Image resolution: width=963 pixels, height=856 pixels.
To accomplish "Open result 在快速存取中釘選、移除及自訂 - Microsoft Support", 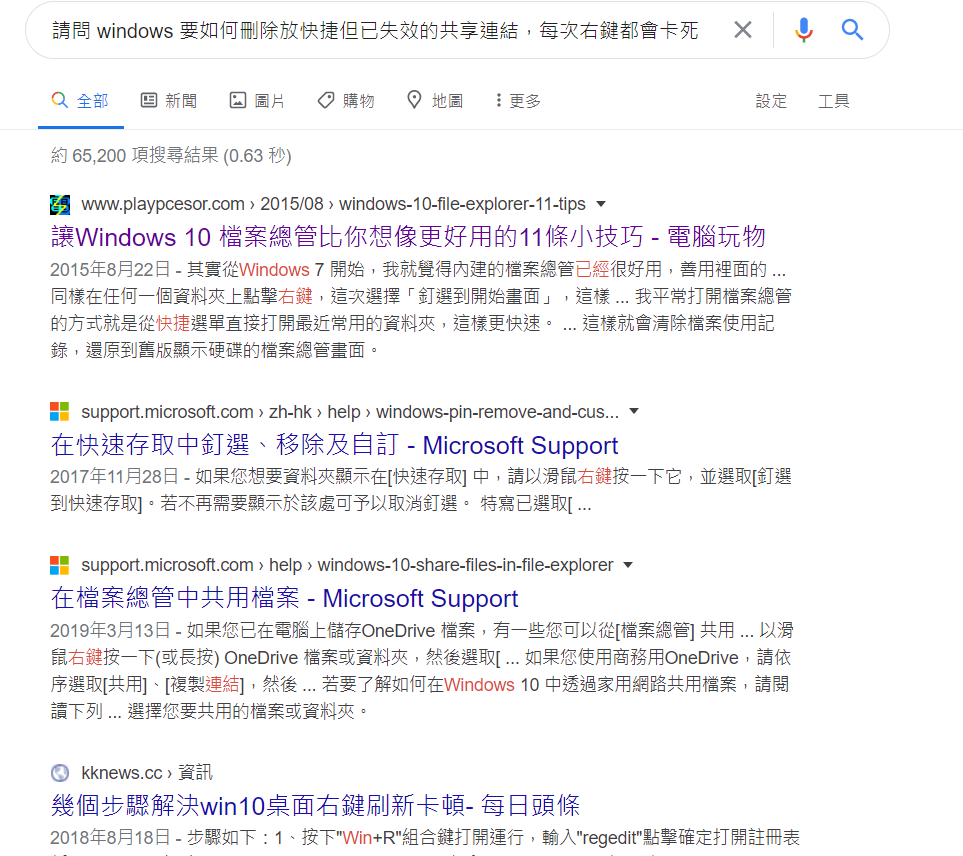I will 335,445.
